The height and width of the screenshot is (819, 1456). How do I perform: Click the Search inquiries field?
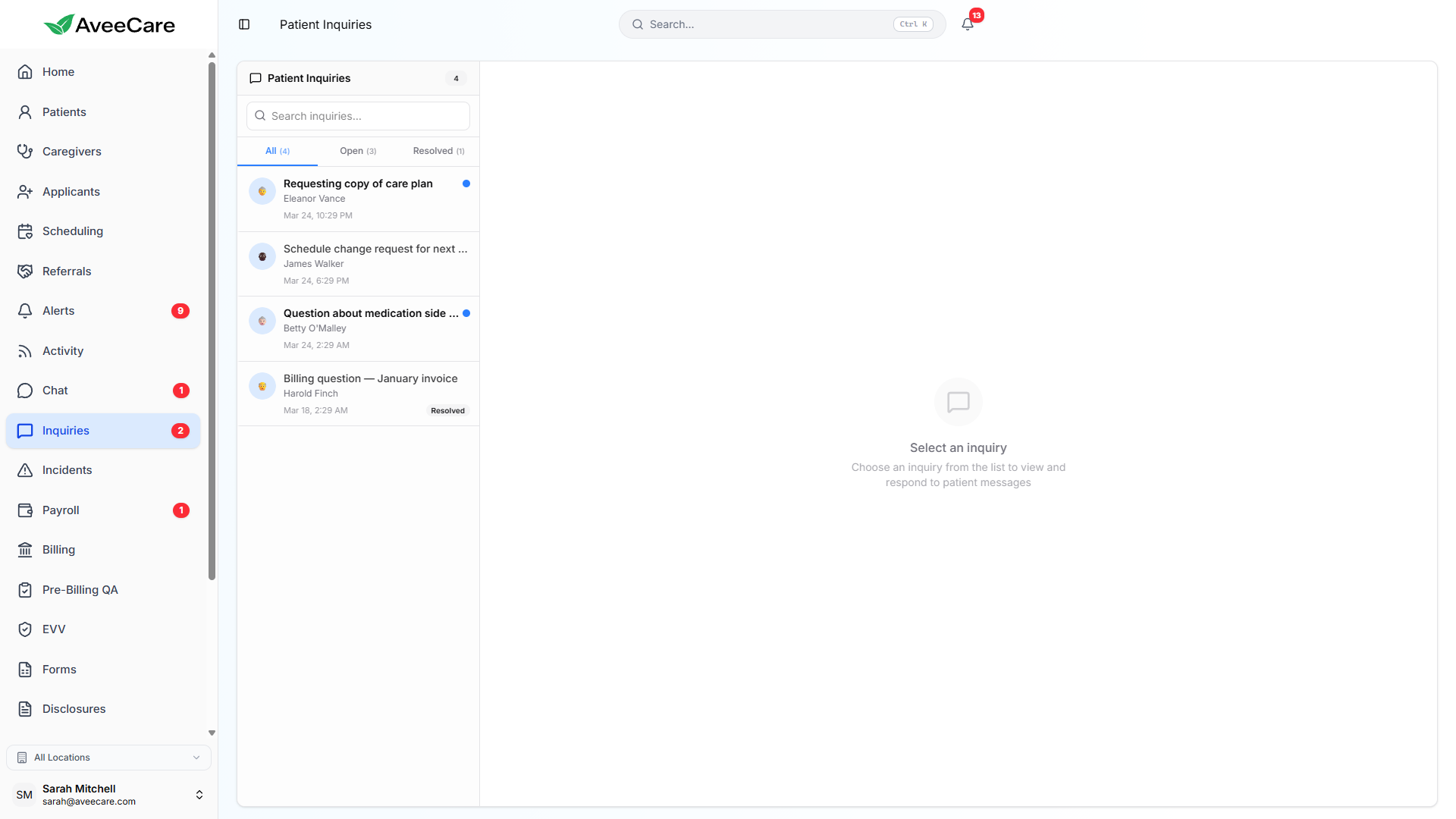tap(366, 116)
